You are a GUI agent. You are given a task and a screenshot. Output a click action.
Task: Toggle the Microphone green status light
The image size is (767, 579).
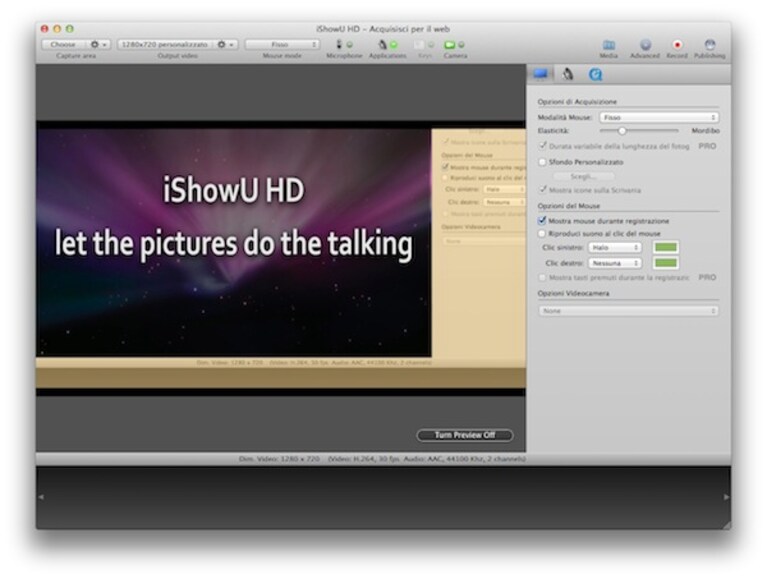350,45
